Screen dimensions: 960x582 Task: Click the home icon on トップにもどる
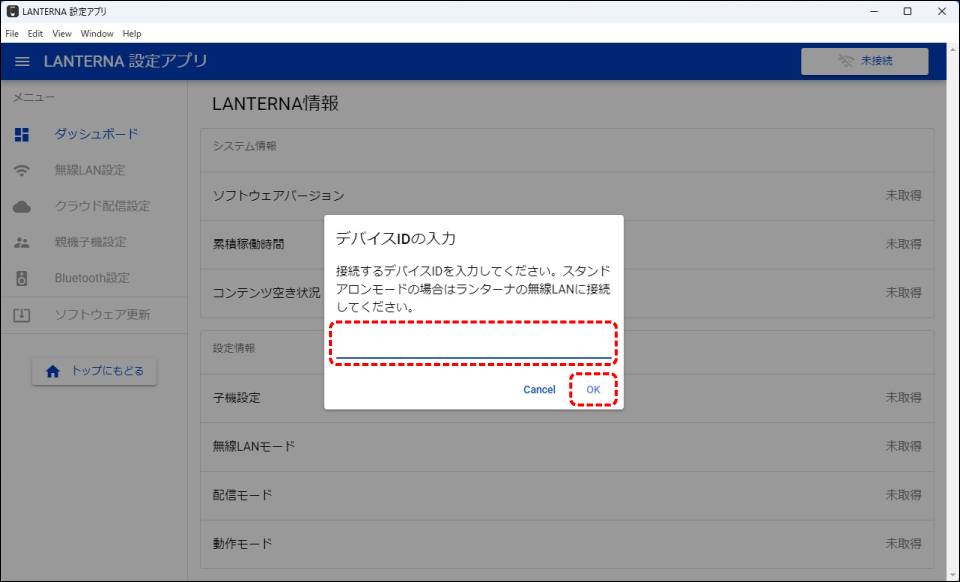tap(53, 371)
